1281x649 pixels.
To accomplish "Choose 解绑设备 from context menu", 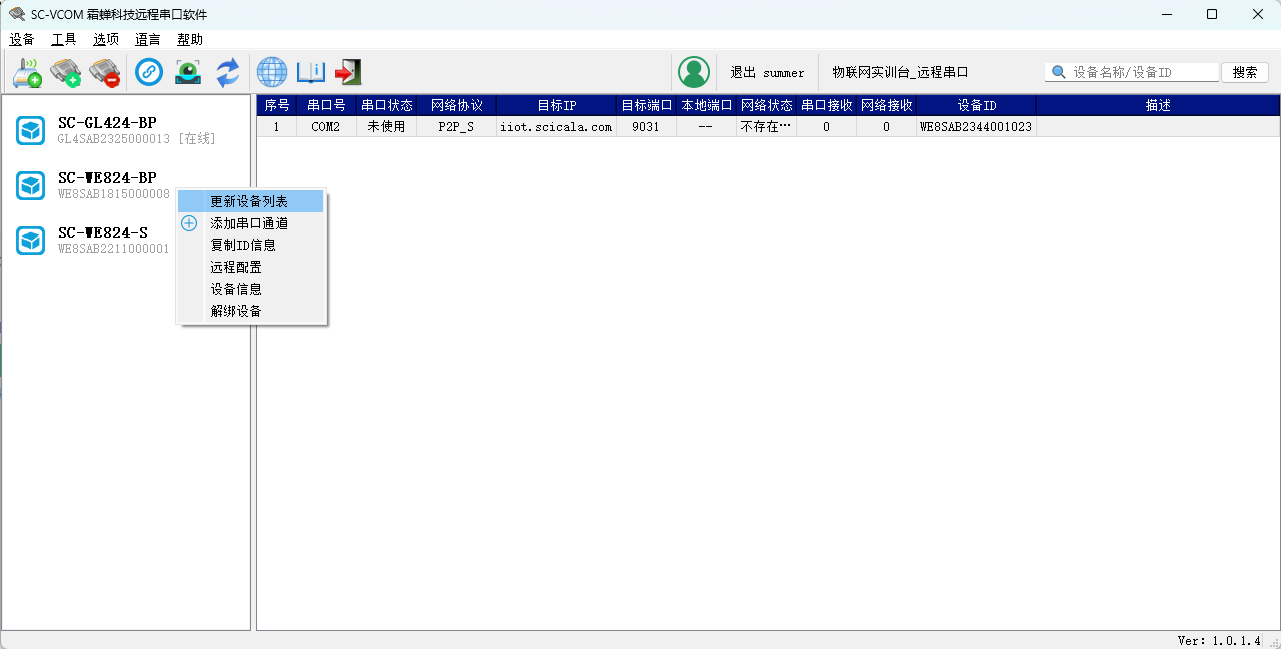I will [x=236, y=311].
